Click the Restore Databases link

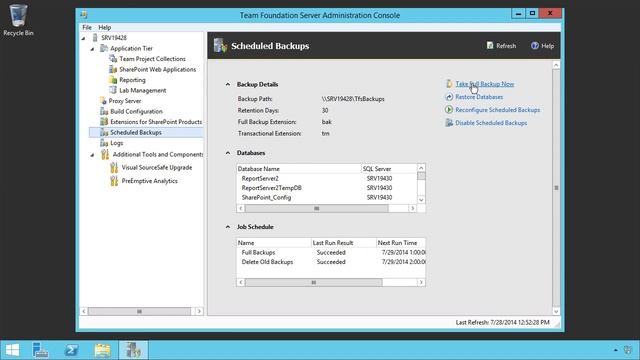click(x=479, y=97)
